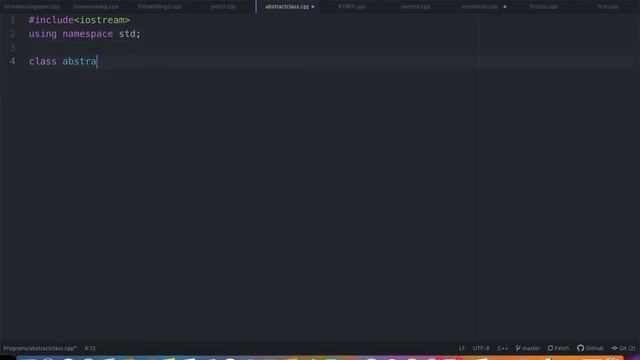
Task: Open the firsttest.cpp tab
Action: (544, 7)
